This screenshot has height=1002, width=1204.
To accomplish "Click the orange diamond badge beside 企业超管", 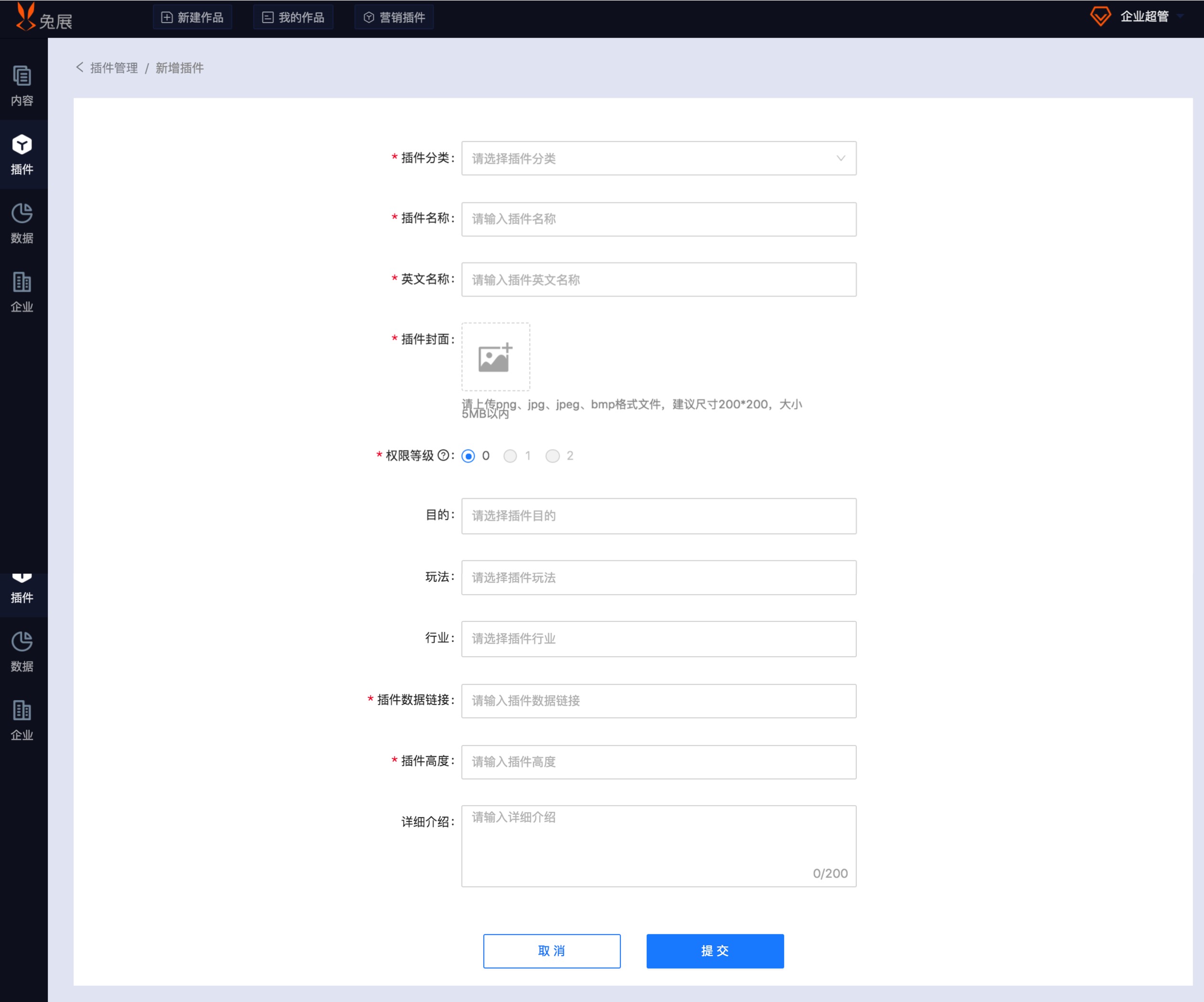I will [x=1100, y=16].
